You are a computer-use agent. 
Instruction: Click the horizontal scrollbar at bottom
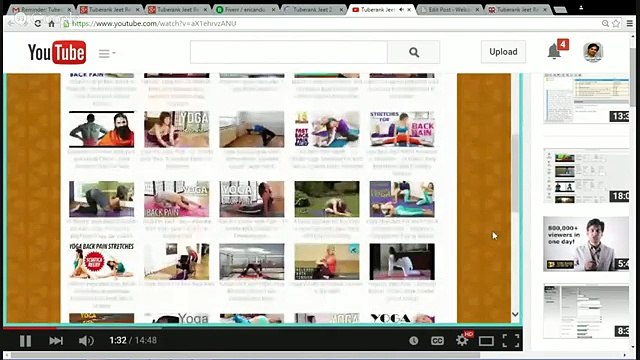pos(245,356)
